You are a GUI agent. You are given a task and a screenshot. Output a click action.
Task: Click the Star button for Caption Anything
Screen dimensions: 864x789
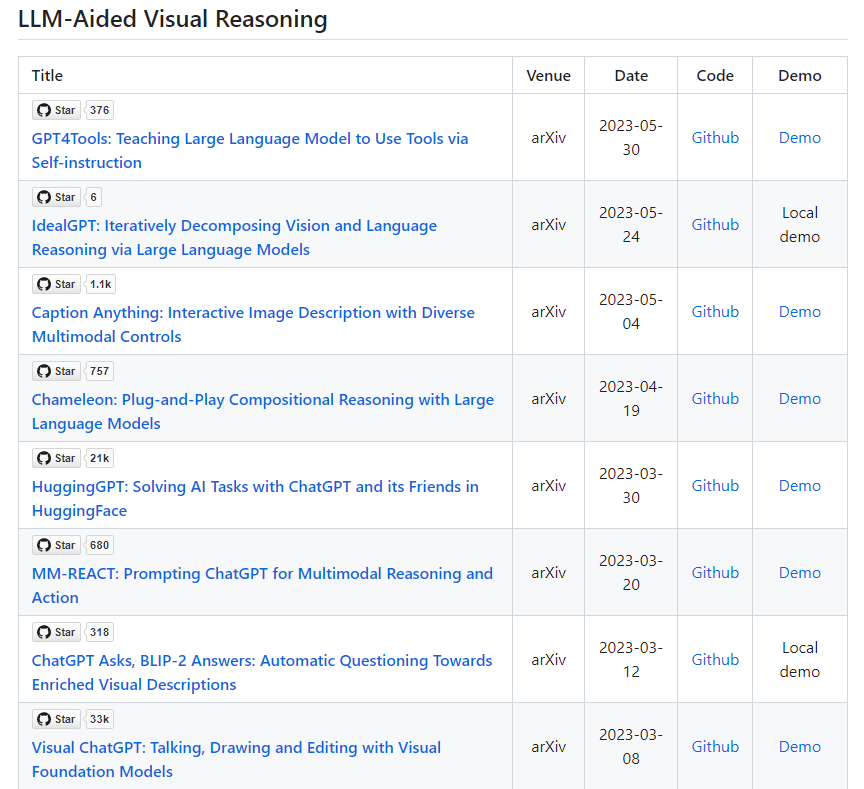point(56,284)
